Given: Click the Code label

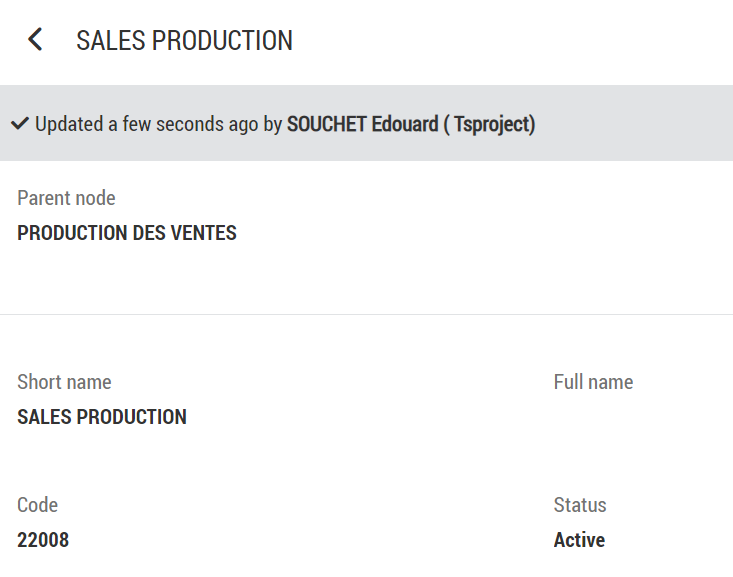Looking at the screenshot, I should click(38, 505).
